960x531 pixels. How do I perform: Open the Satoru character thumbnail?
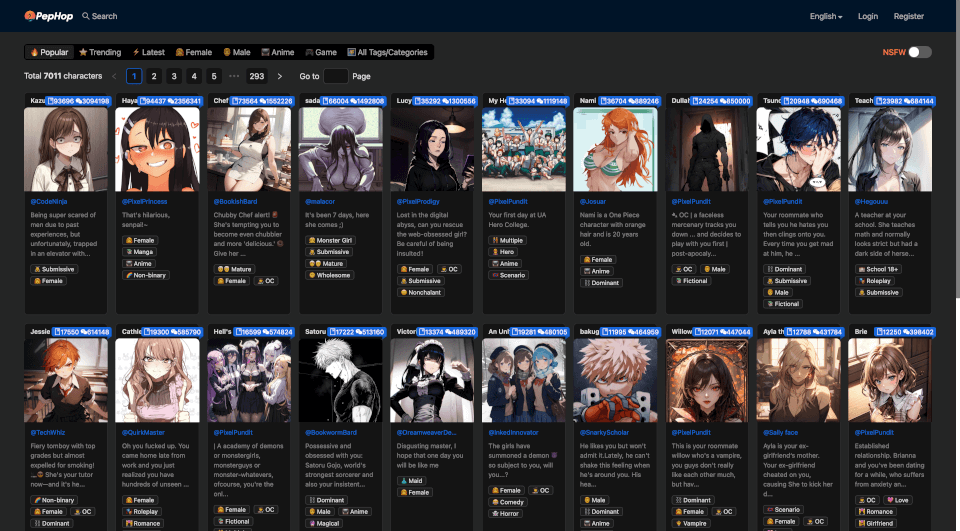pyautogui.click(x=340, y=380)
